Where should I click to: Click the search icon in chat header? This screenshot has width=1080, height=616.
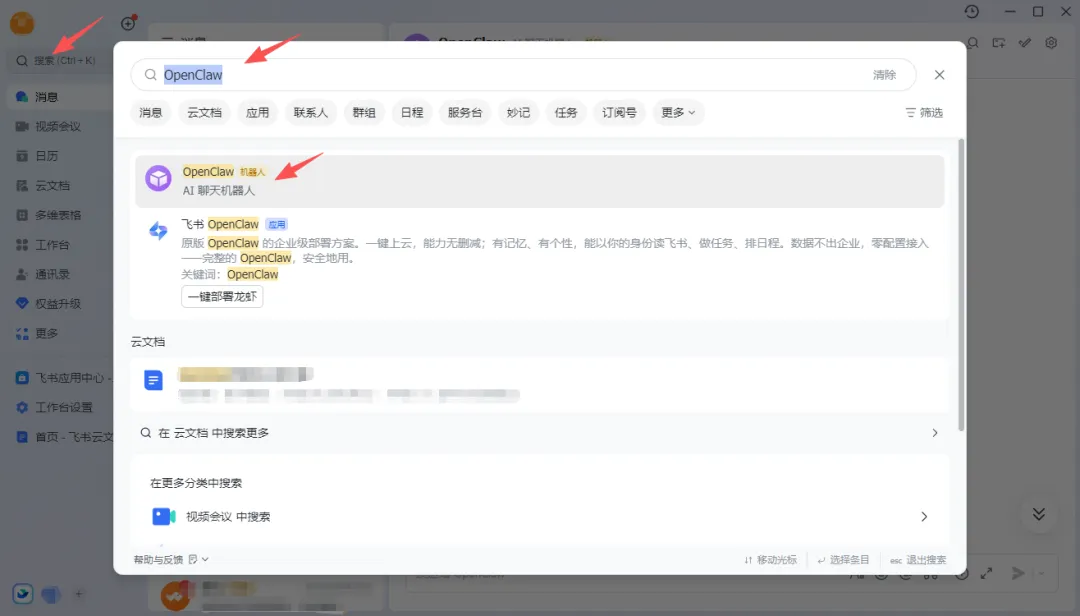[x=973, y=43]
